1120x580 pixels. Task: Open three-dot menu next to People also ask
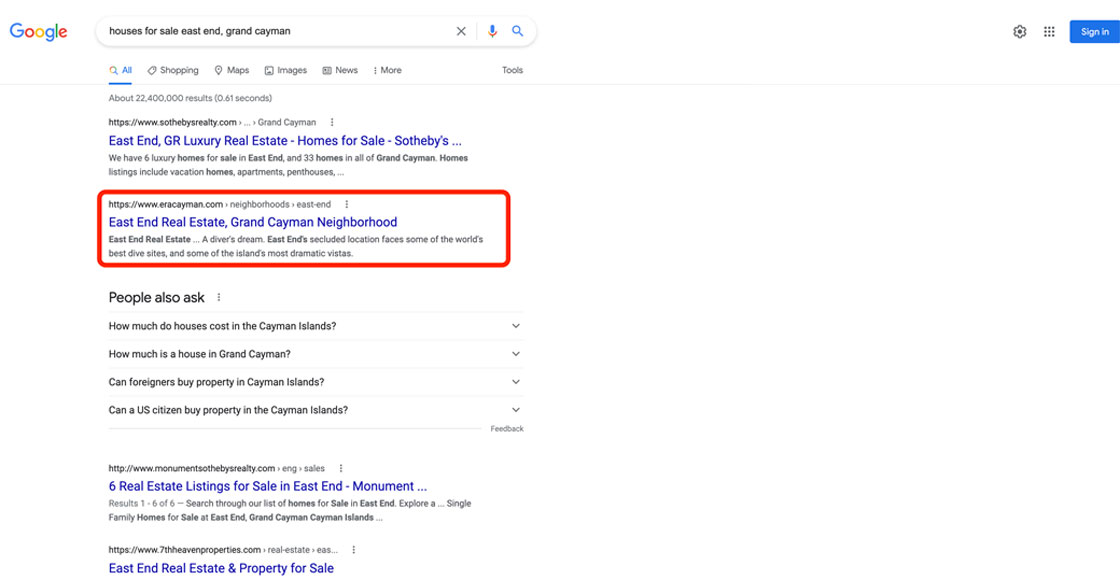pyautogui.click(x=219, y=297)
